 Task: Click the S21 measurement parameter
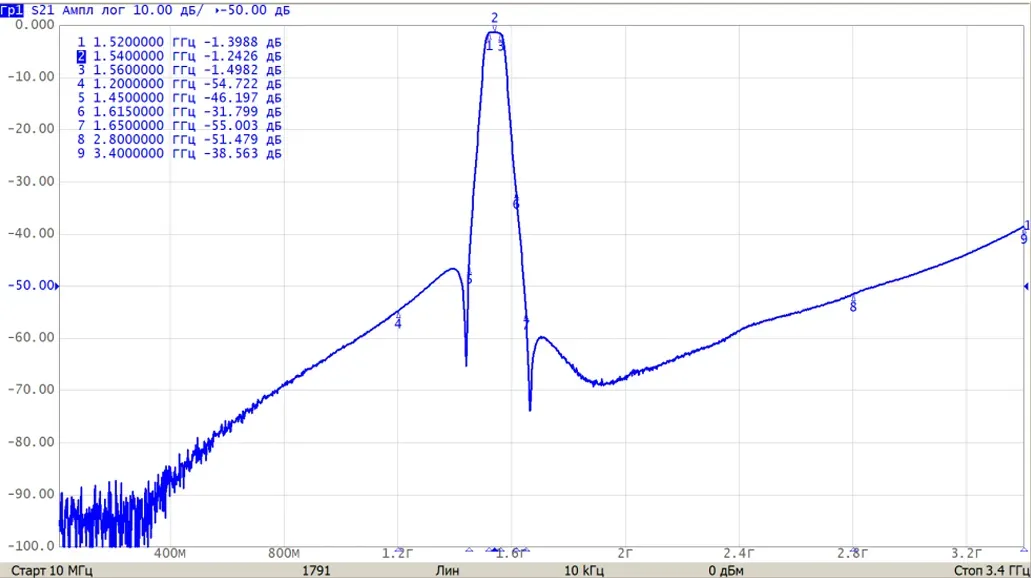(43, 10)
